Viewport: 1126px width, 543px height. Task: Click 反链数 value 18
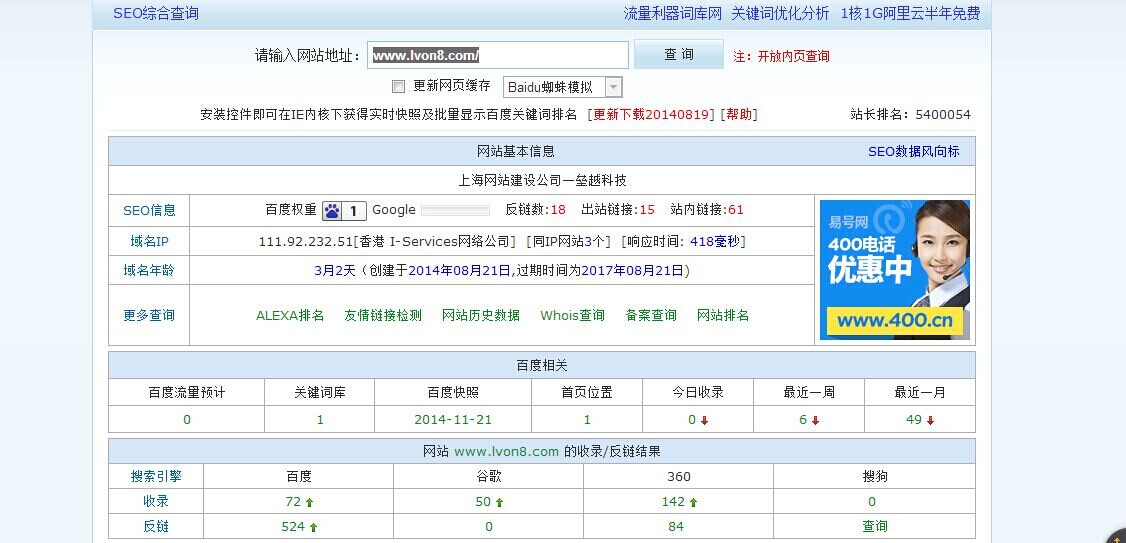[x=558, y=210]
